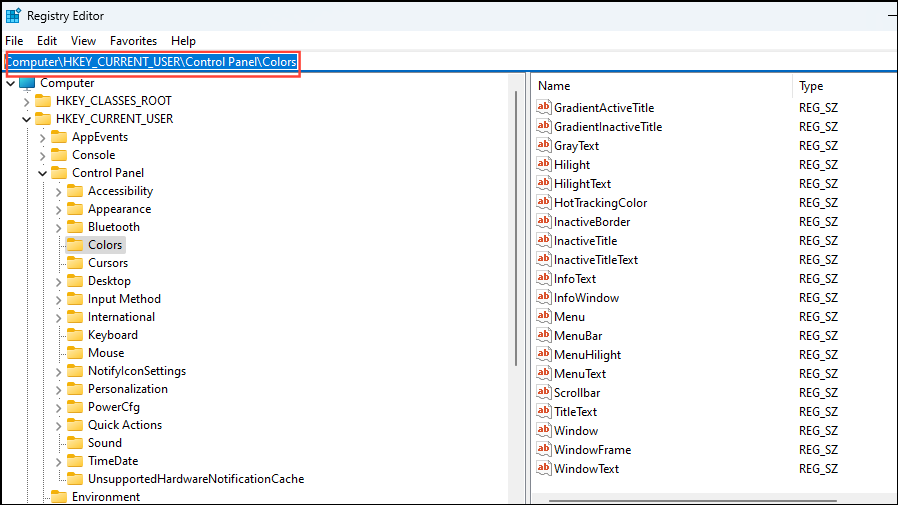Select the InactiveTitleText value name

pos(596,259)
